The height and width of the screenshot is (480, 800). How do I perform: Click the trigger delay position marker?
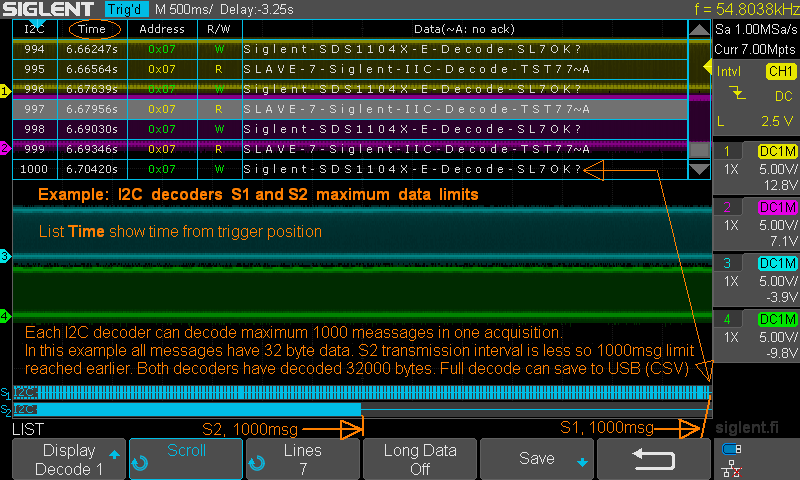tap(38, 23)
